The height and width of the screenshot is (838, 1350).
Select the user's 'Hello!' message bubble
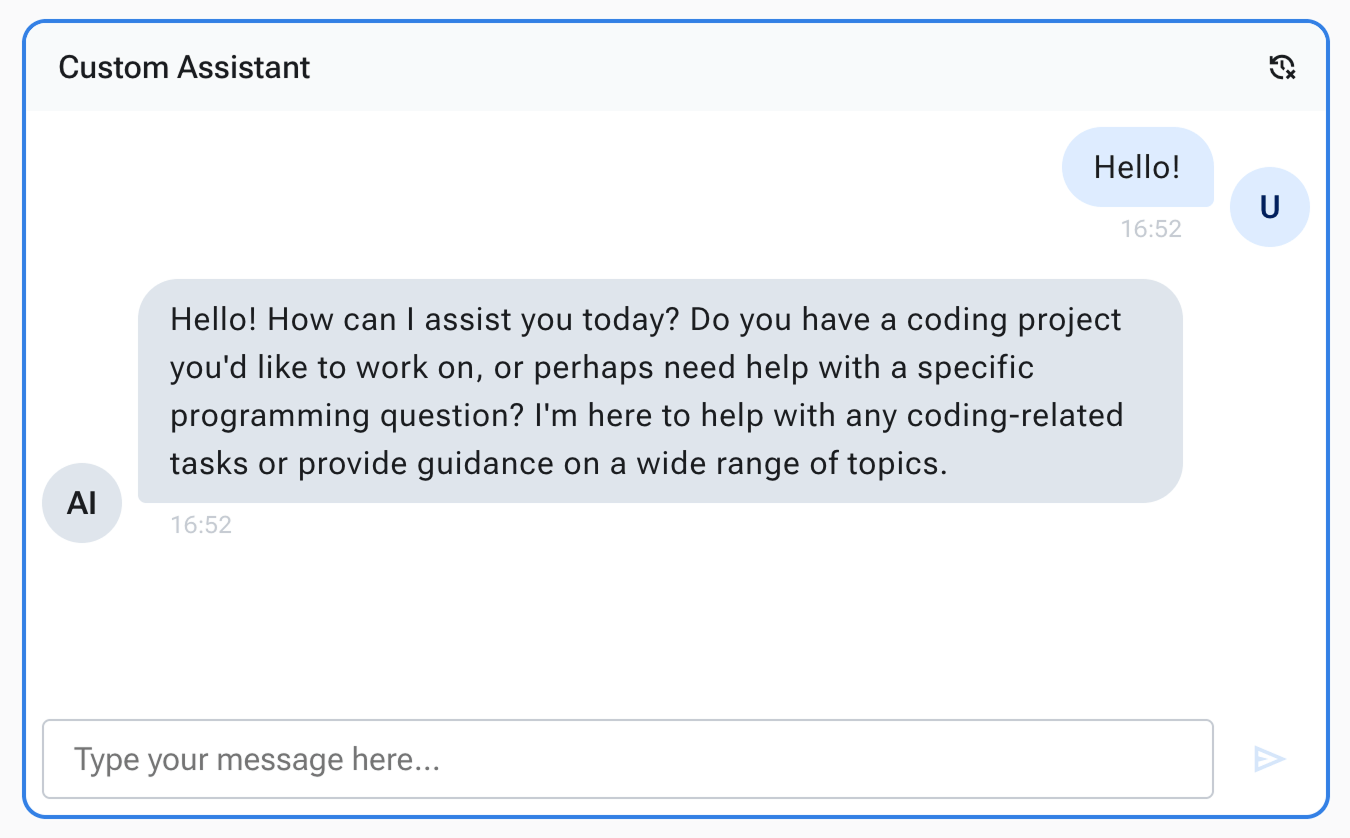pos(1137,167)
